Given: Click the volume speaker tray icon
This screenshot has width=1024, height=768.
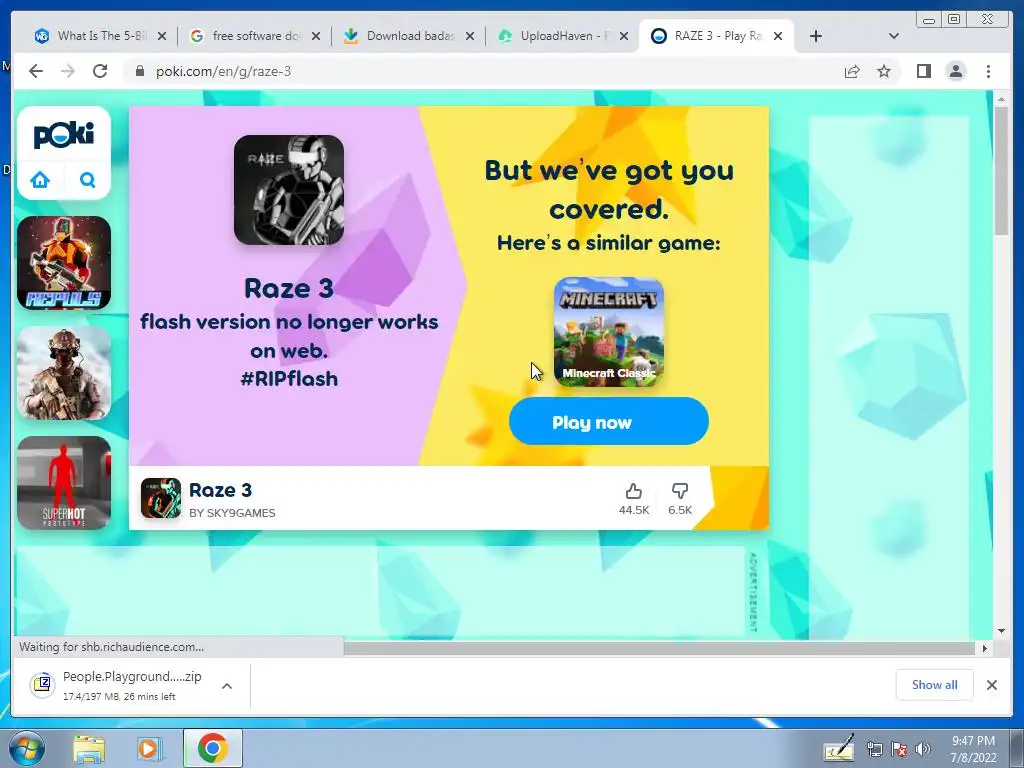Looking at the screenshot, I should pos(923,748).
